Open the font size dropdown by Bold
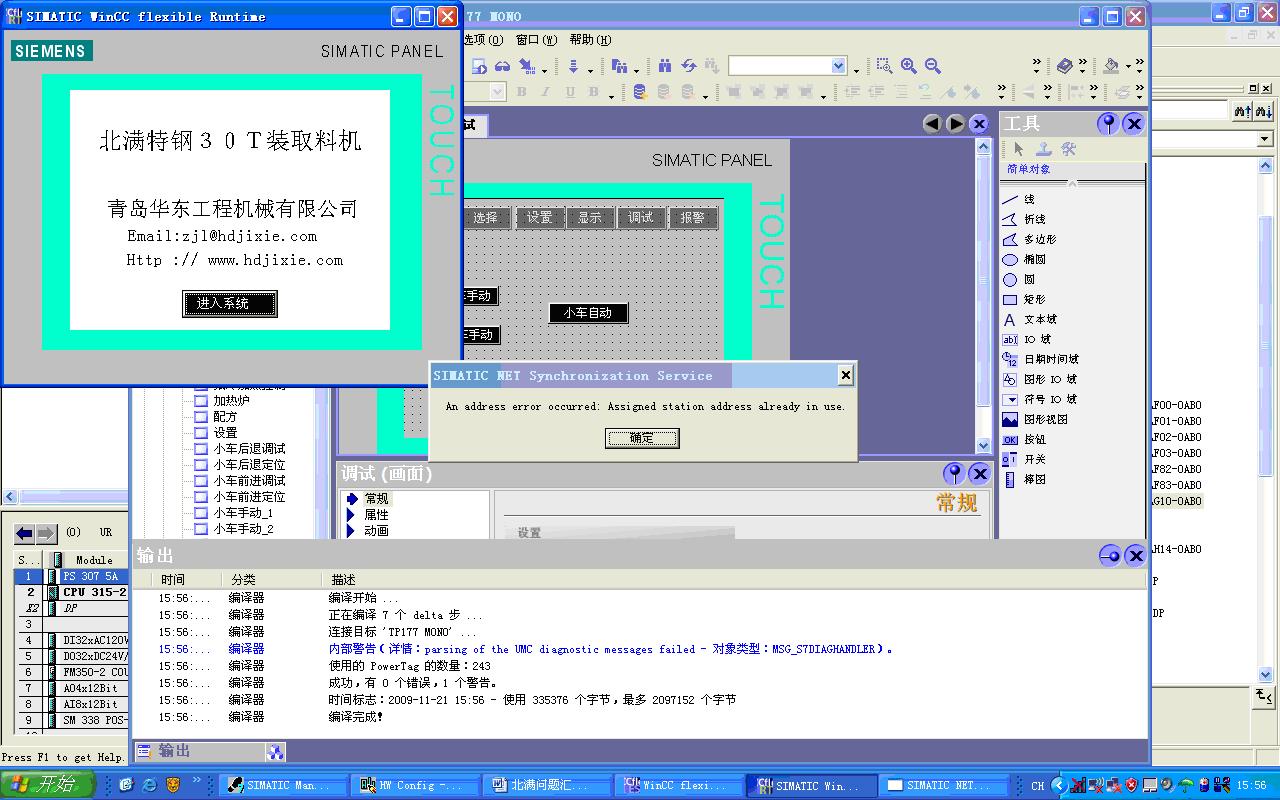 coord(498,92)
